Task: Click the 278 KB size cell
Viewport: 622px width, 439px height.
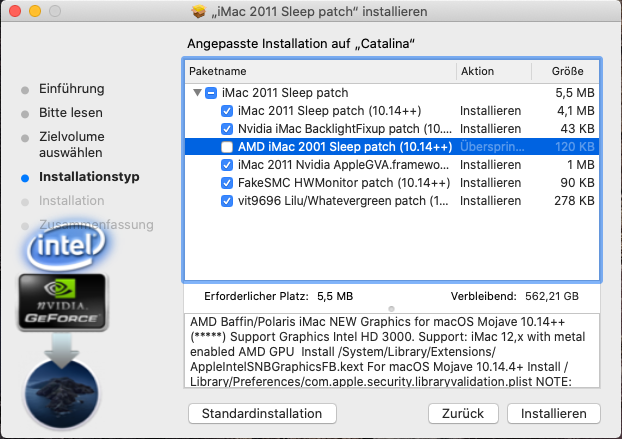Action: 574,201
